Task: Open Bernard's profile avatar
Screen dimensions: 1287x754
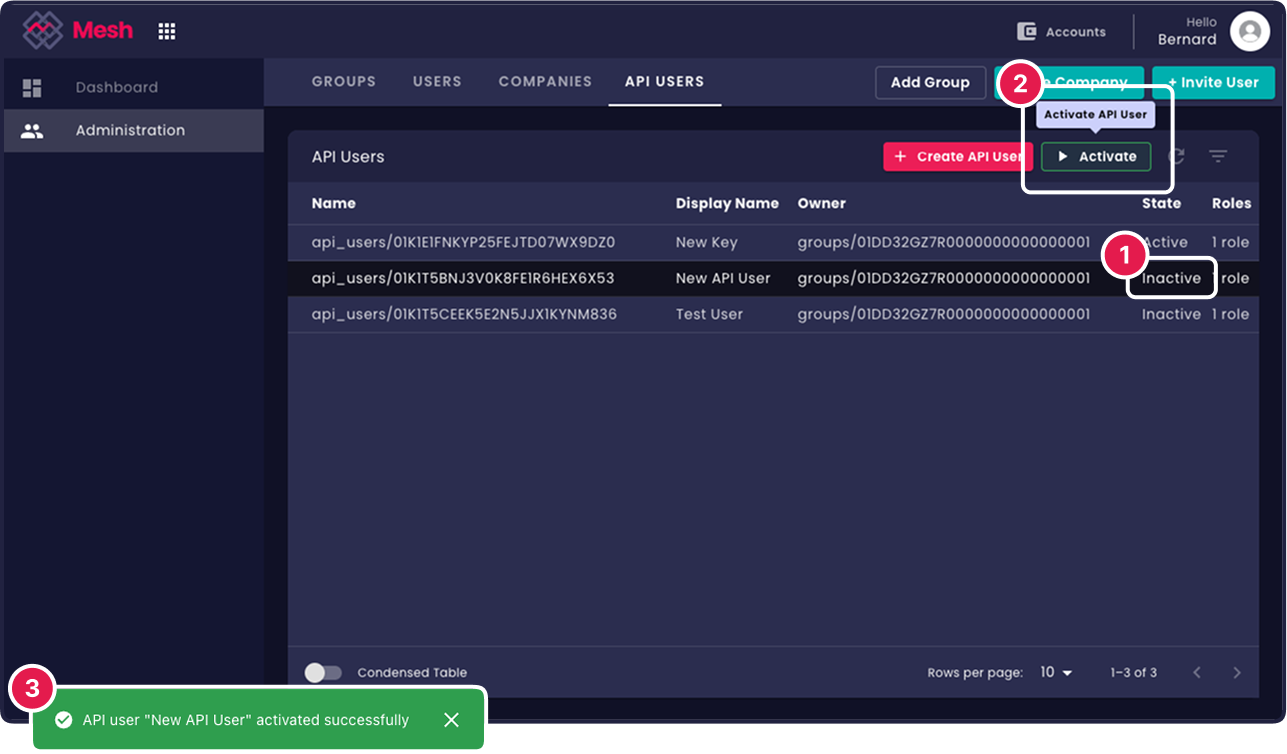Action: coord(1249,30)
